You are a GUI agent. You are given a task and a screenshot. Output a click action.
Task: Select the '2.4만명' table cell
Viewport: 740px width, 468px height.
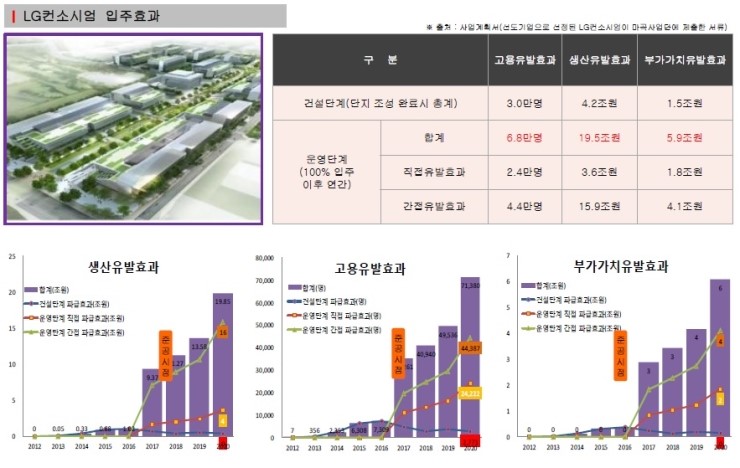(x=525, y=172)
